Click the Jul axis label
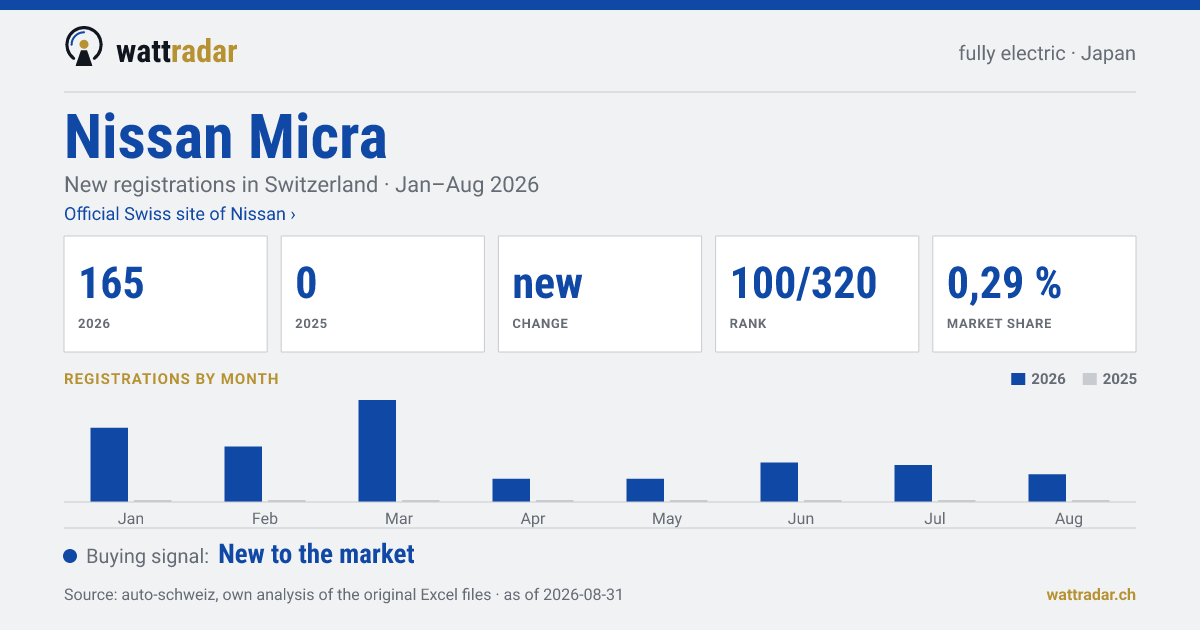 (935, 518)
